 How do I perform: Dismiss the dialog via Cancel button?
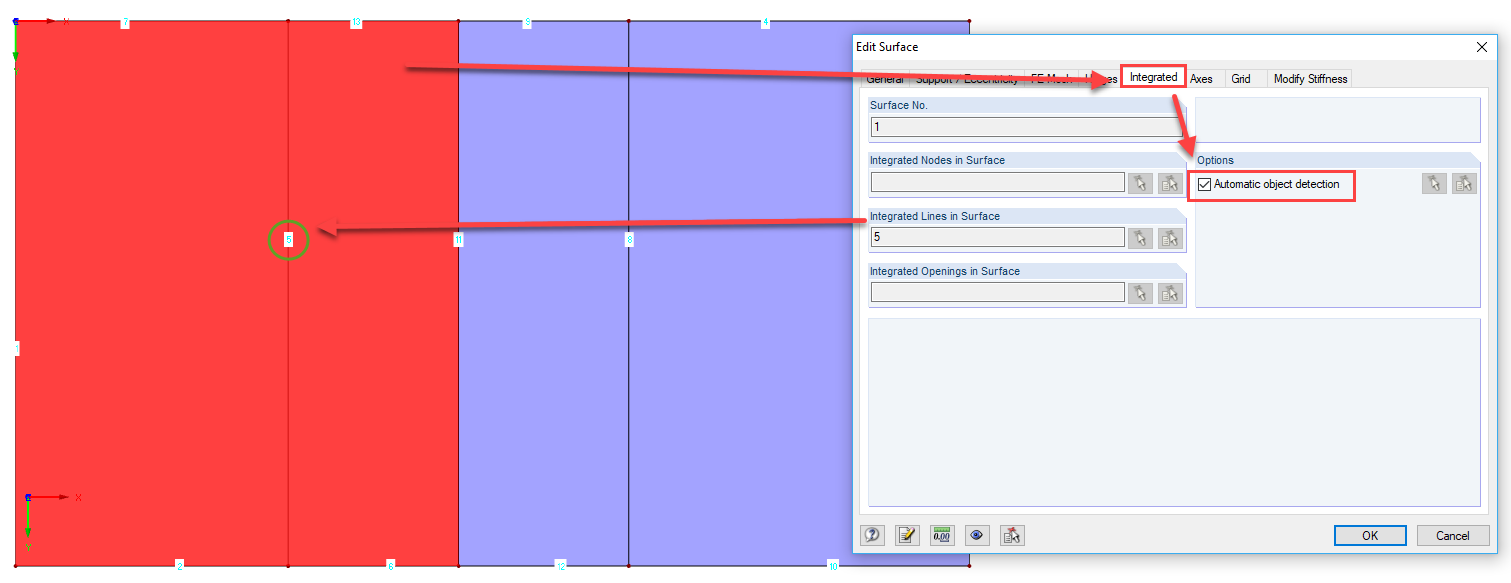tap(1453, 535)
